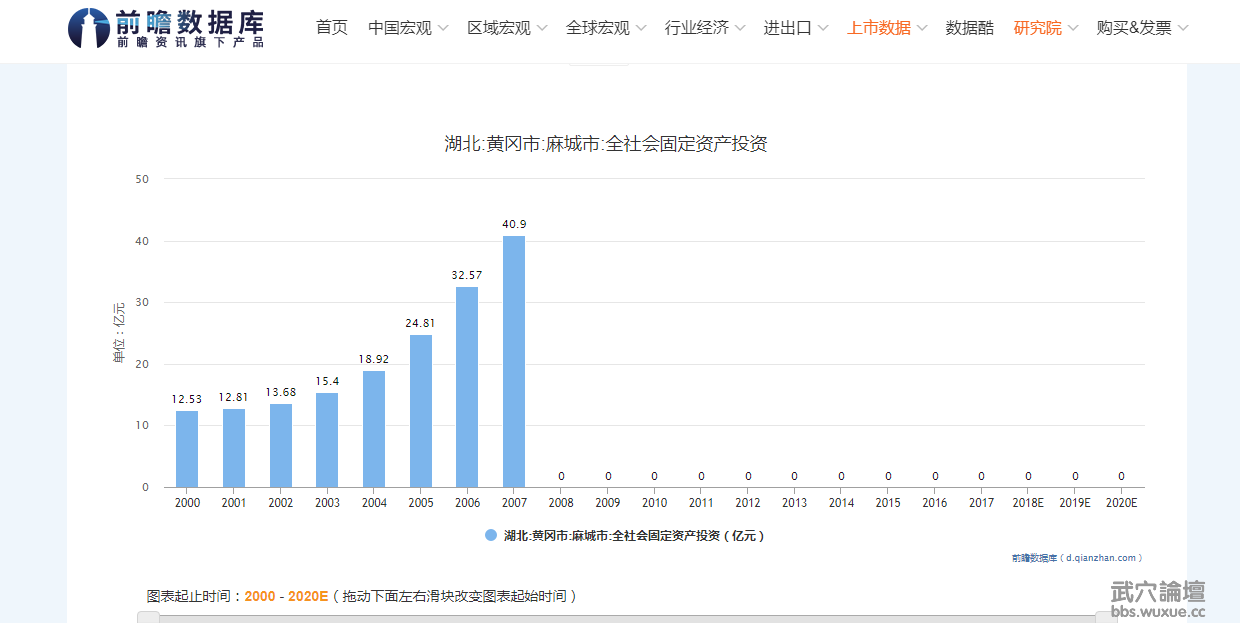
Task: Click the 2007 bar in the chart
Action: click(x=514, y=362)
